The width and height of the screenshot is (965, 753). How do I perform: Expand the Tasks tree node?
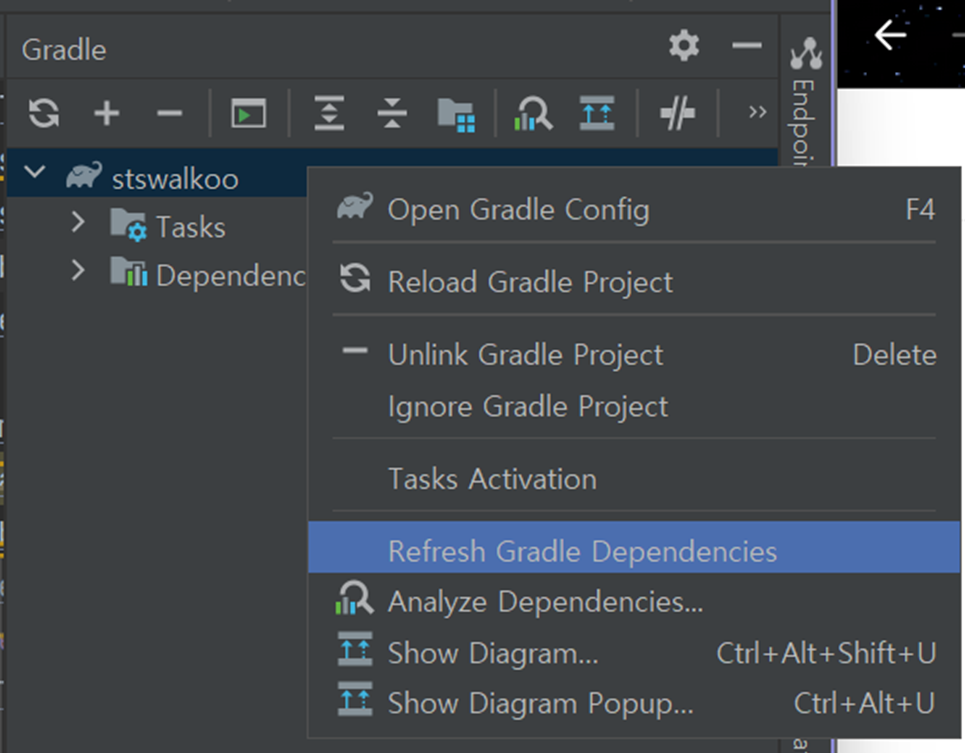(78, 221)
